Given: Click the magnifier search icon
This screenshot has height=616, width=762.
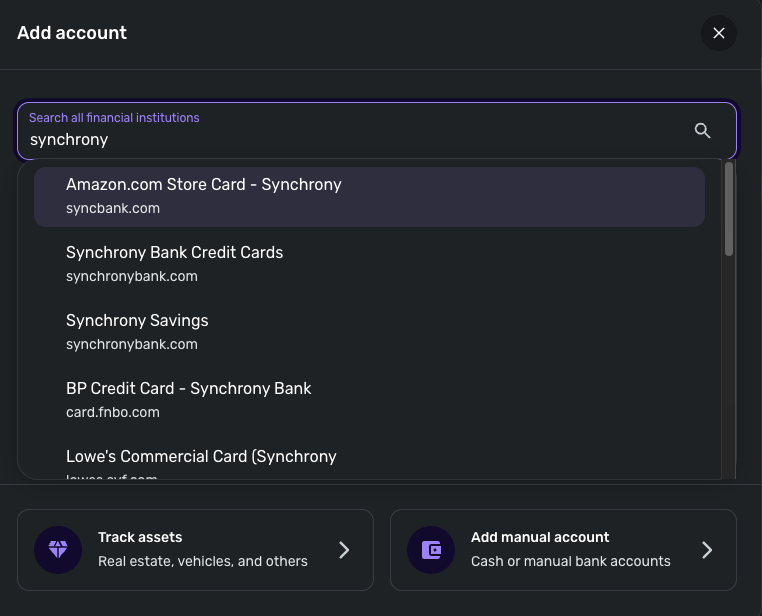Looking at the screenshot, I should pos(702,131).
